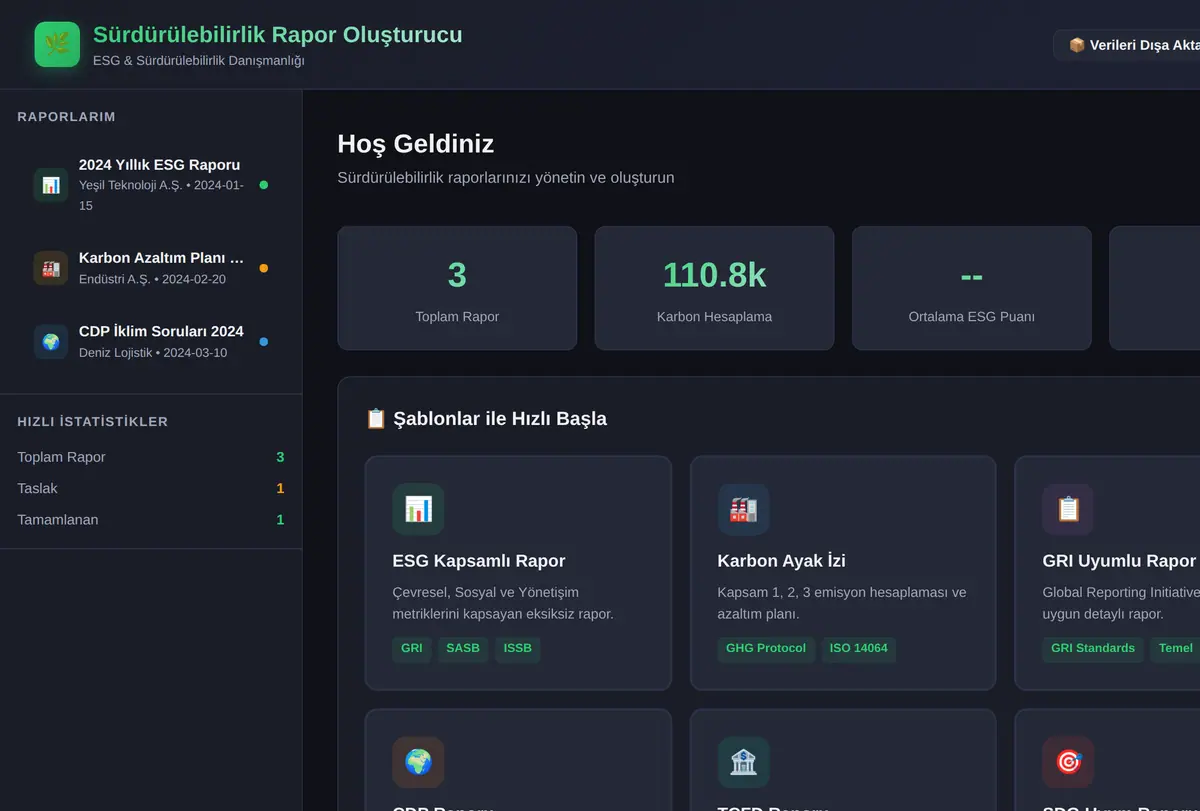Click the globe icon beside CDP İklim Soruları
1200x811 pixels.
point(51,342)
